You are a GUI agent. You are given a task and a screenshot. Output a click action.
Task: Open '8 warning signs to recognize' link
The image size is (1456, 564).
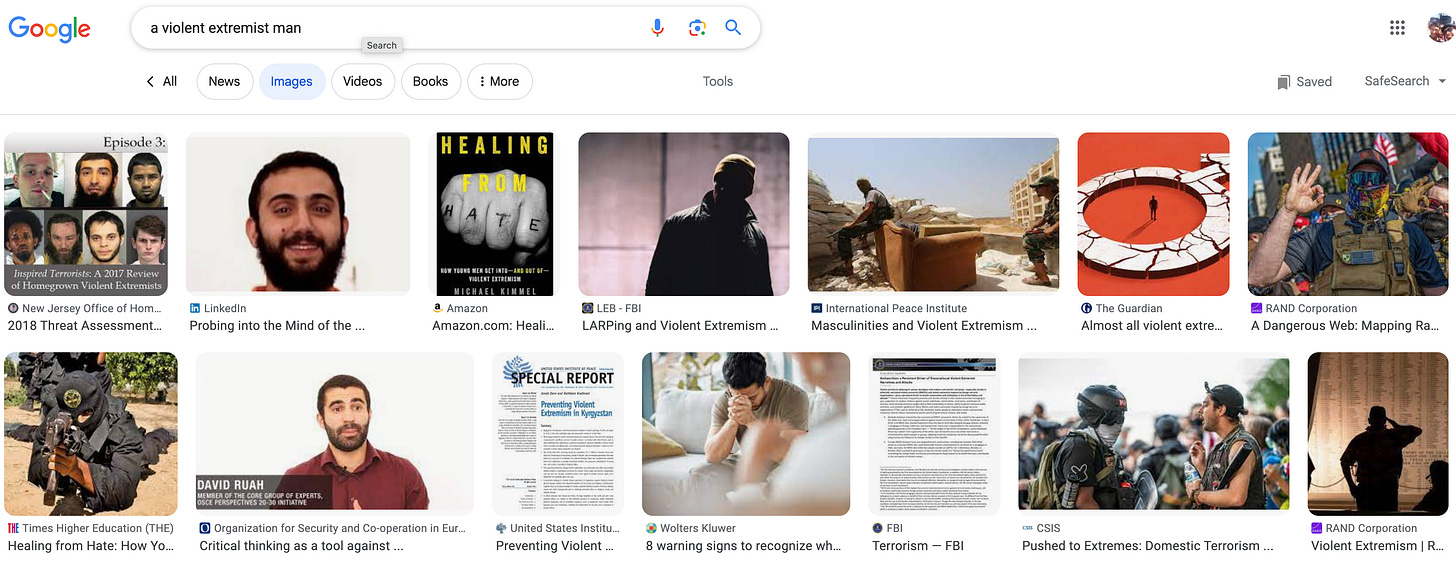tap(743, 546)
